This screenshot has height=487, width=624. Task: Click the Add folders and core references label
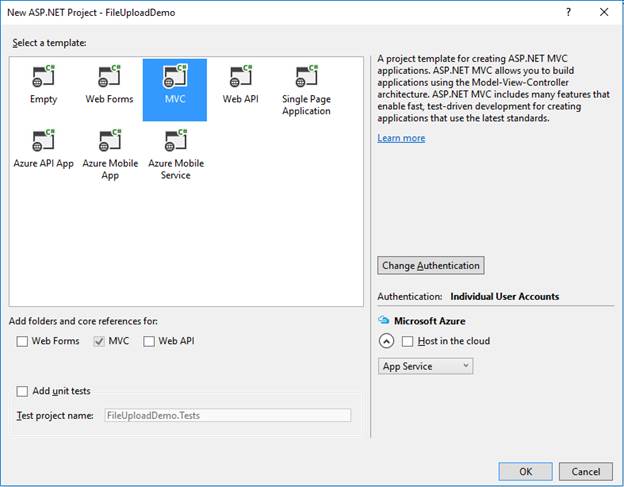pos(83,321)
